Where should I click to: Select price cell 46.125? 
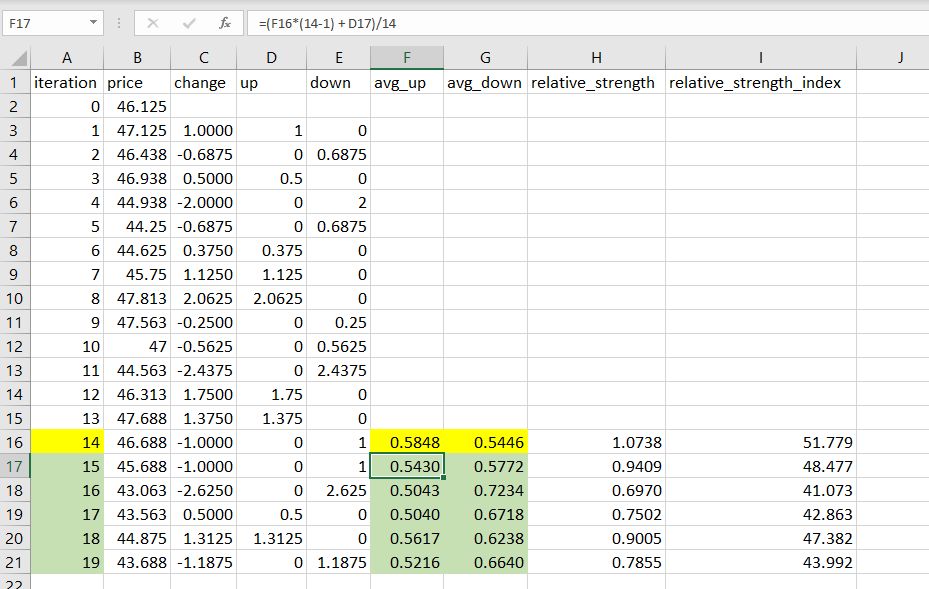coord(137,107)
